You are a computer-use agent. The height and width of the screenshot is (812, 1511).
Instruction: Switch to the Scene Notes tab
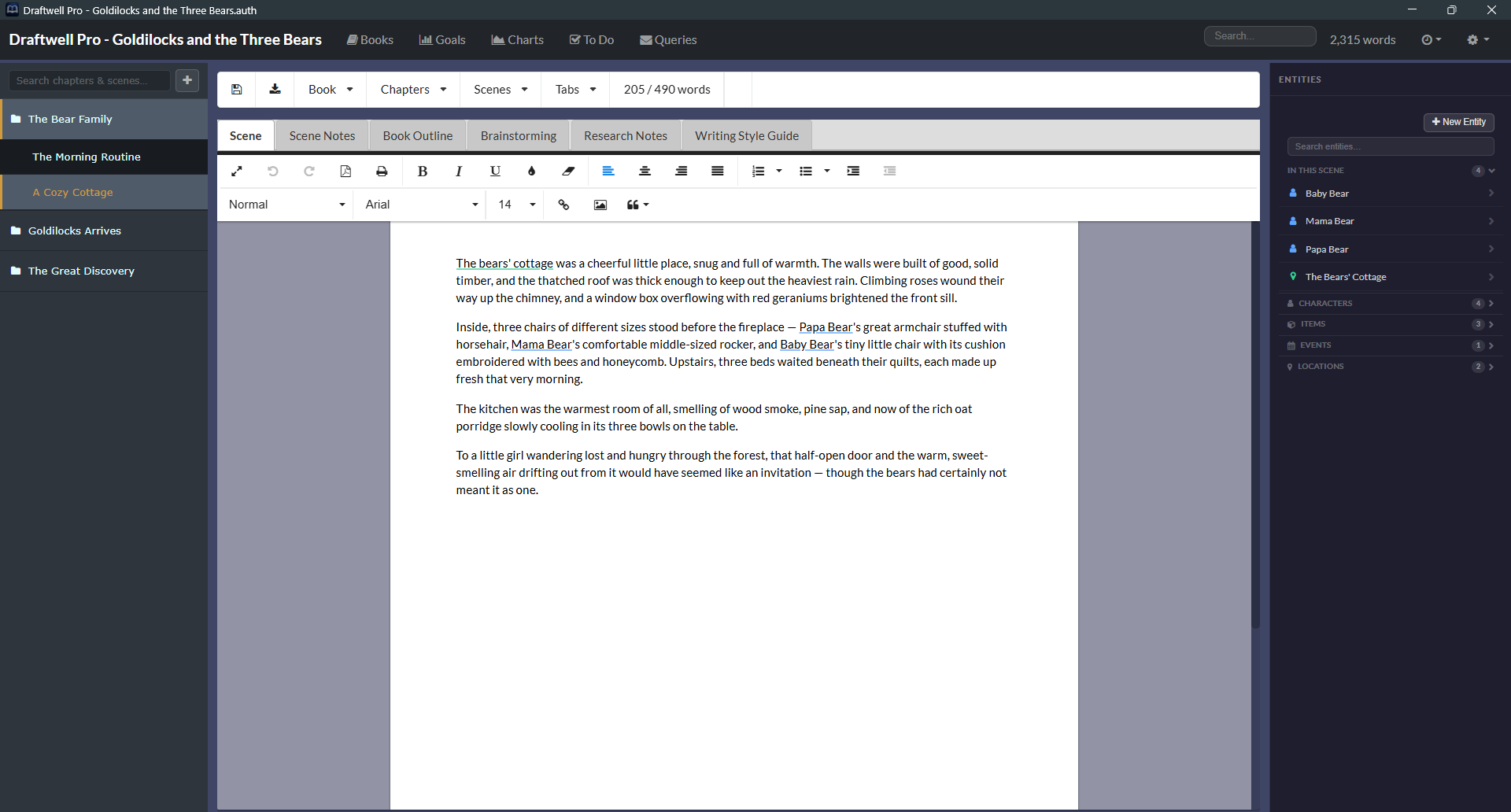pos(322,136)
